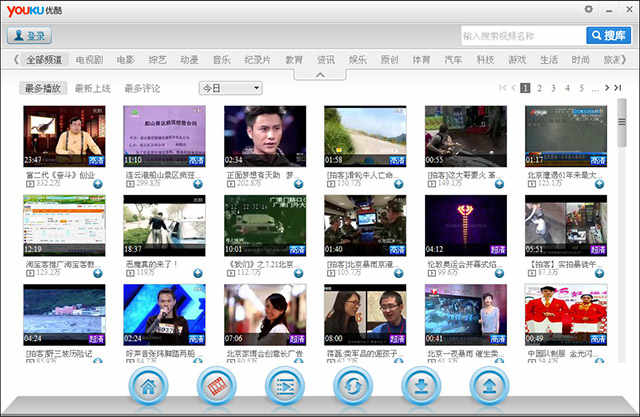Switch to the 电影 channel tab

pos(125,60)
